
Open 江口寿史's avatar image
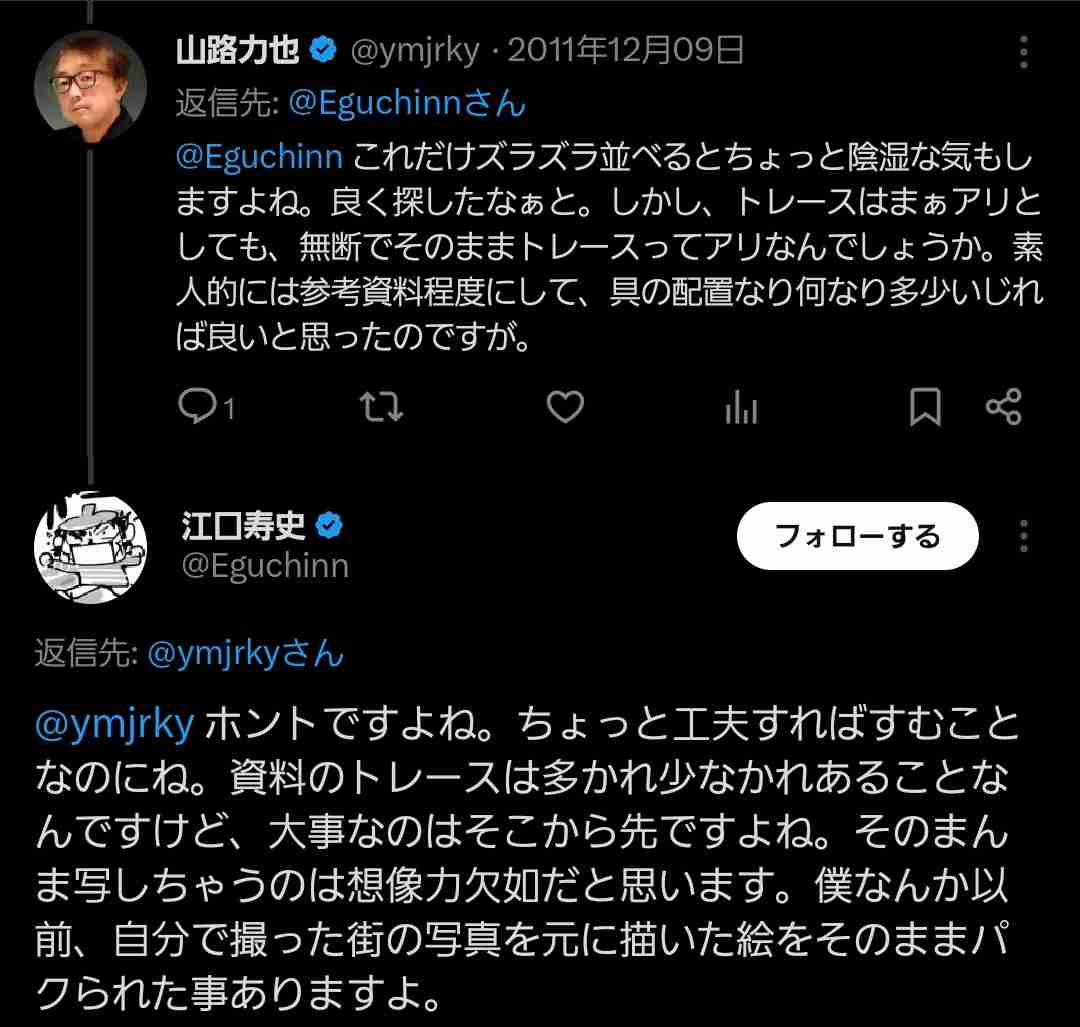(x=91, y=547)
